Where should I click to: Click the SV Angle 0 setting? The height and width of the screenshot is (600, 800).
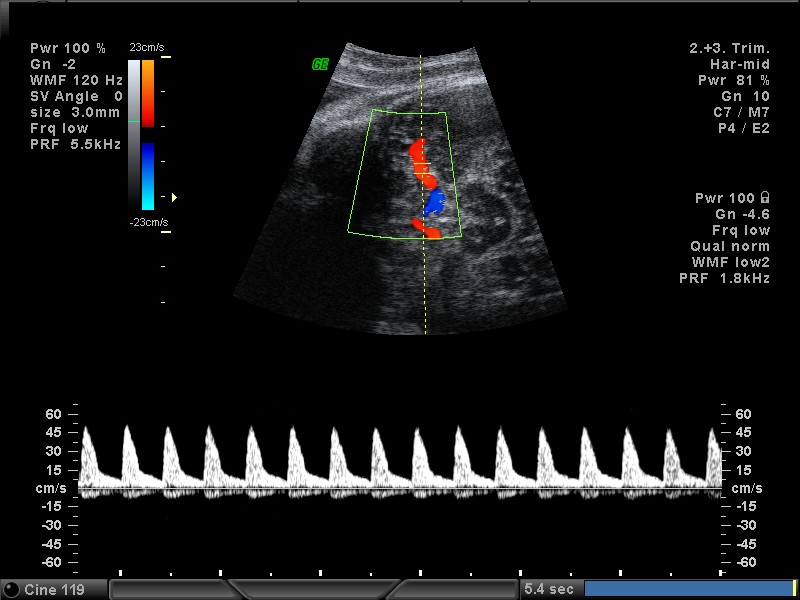pos(77,96)
